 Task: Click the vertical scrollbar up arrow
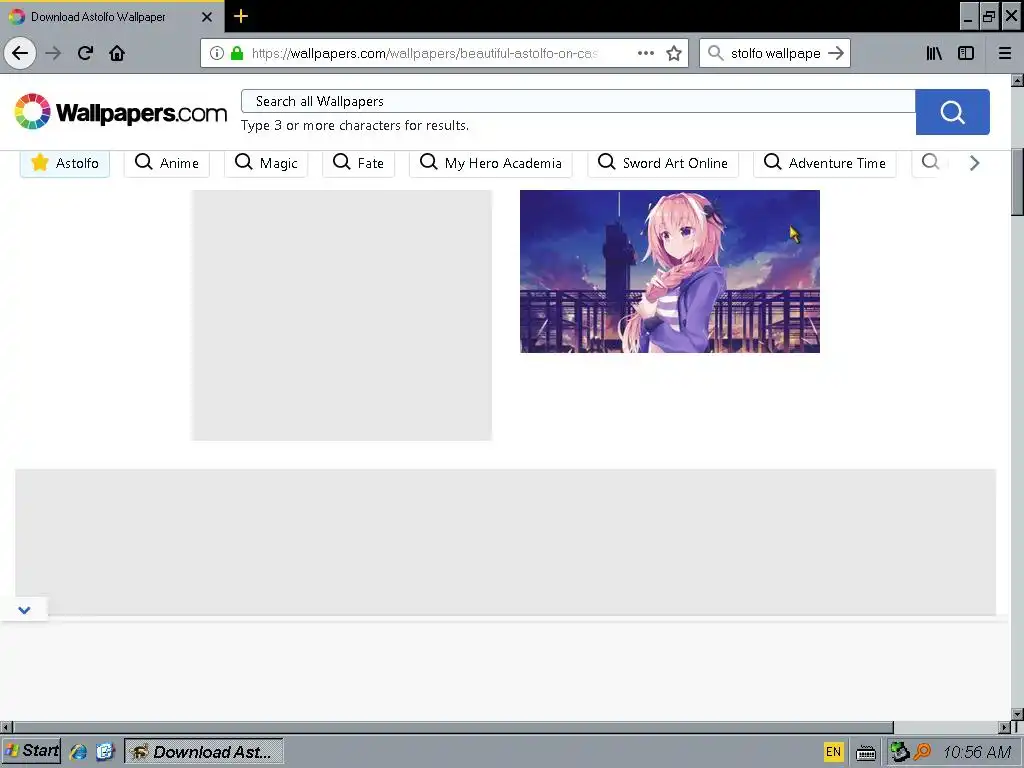coord(1017,80)
